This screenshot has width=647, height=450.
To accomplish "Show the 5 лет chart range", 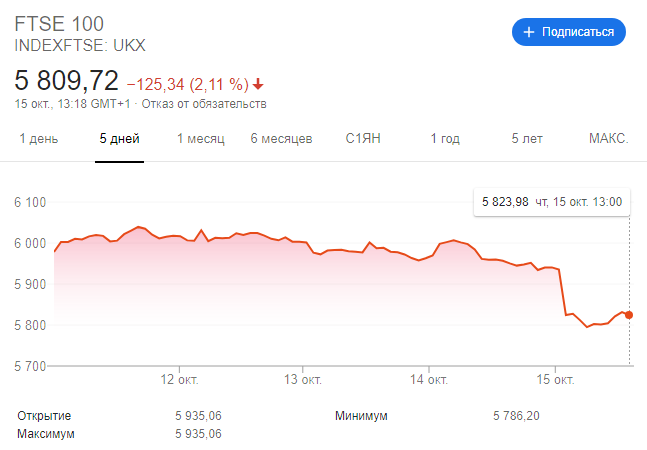I will pyautogui.click(x=527, y=139).
